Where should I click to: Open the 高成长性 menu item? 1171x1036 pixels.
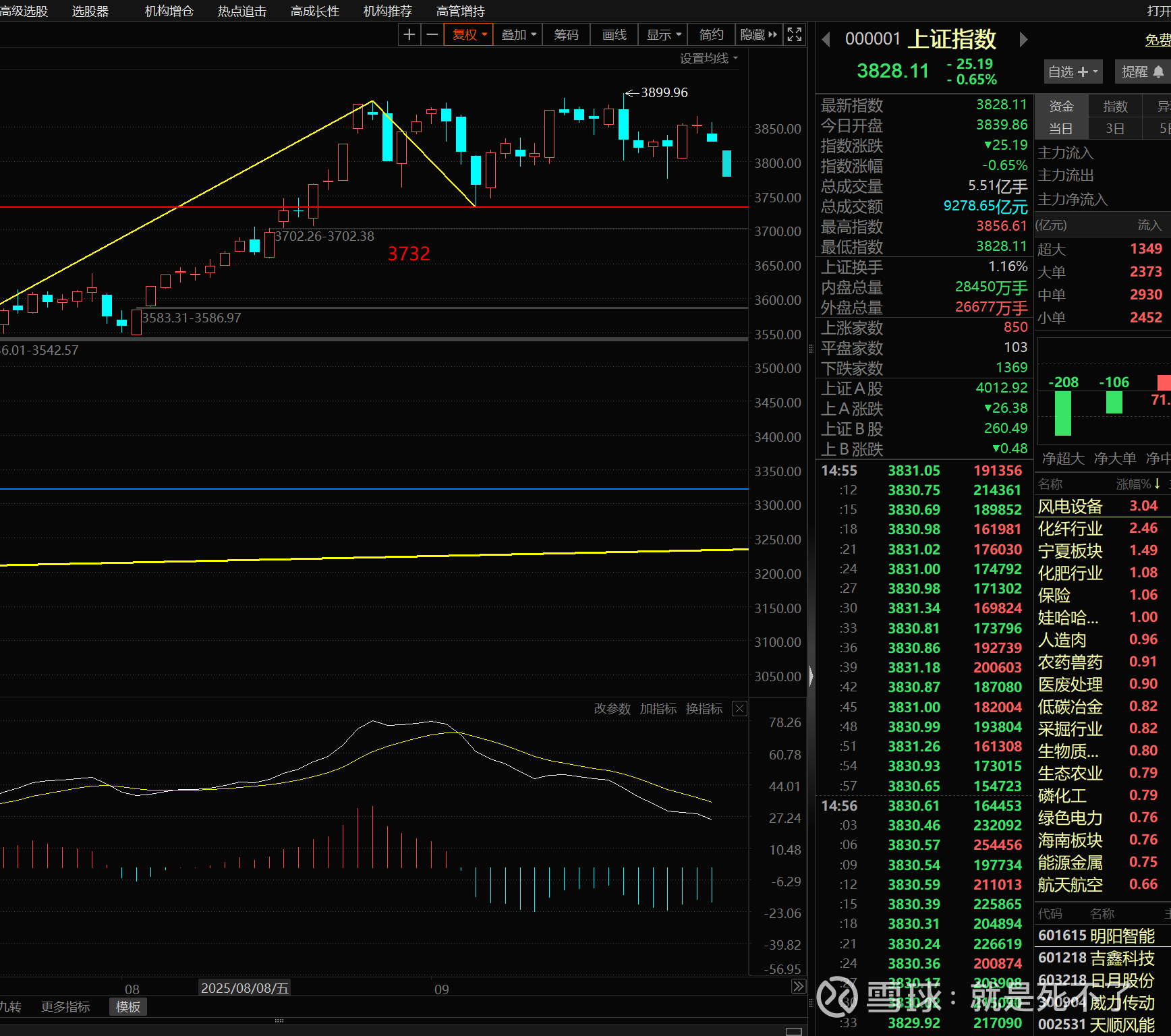point(315,11)
